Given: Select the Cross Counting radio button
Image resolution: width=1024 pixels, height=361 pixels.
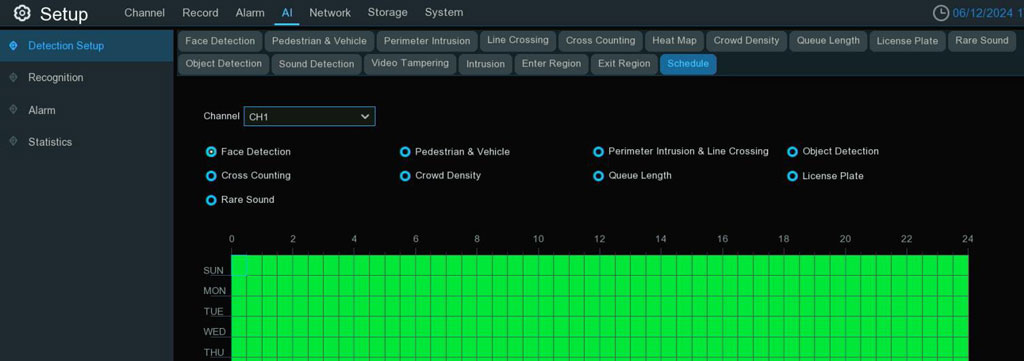Looking at the screenshot, I should click(211, 176).
